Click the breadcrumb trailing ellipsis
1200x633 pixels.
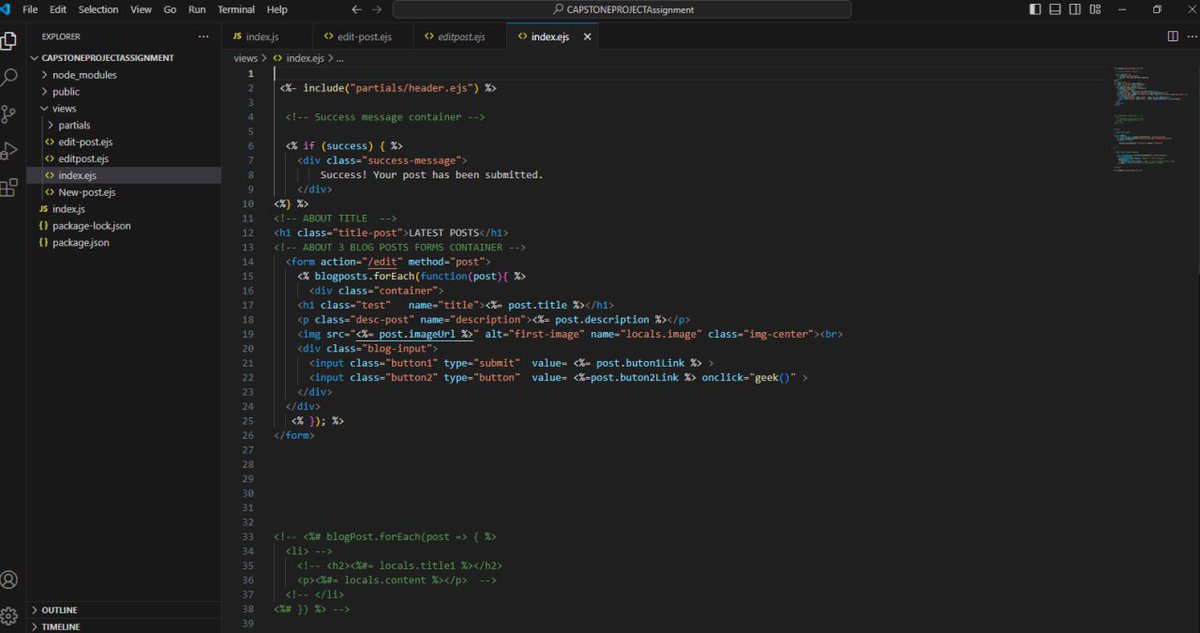tap(341, 58)
